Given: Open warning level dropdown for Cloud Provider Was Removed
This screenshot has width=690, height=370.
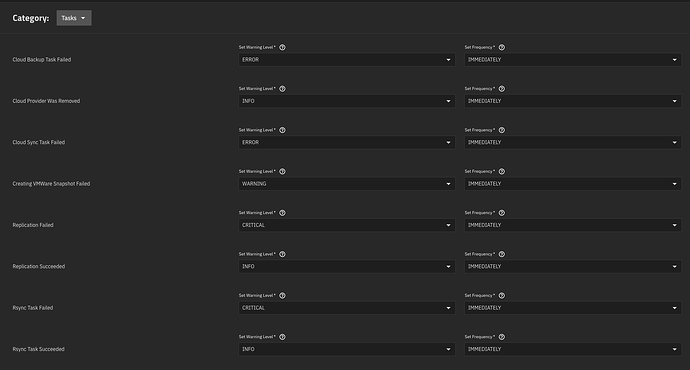Looking at the screenshot, I should pyautogui.click(x=347, y=101).
